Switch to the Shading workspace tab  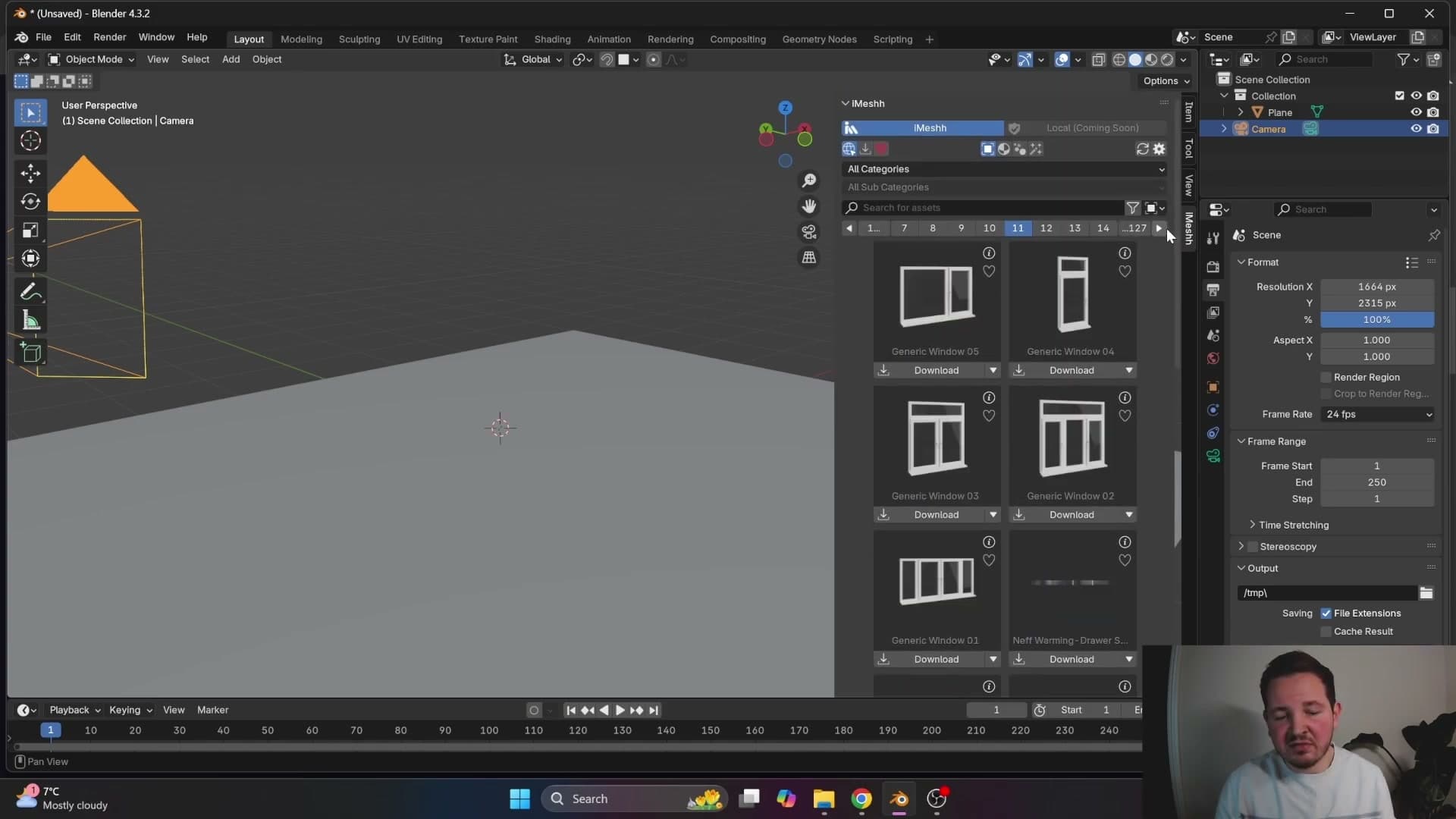coord(552,39)
